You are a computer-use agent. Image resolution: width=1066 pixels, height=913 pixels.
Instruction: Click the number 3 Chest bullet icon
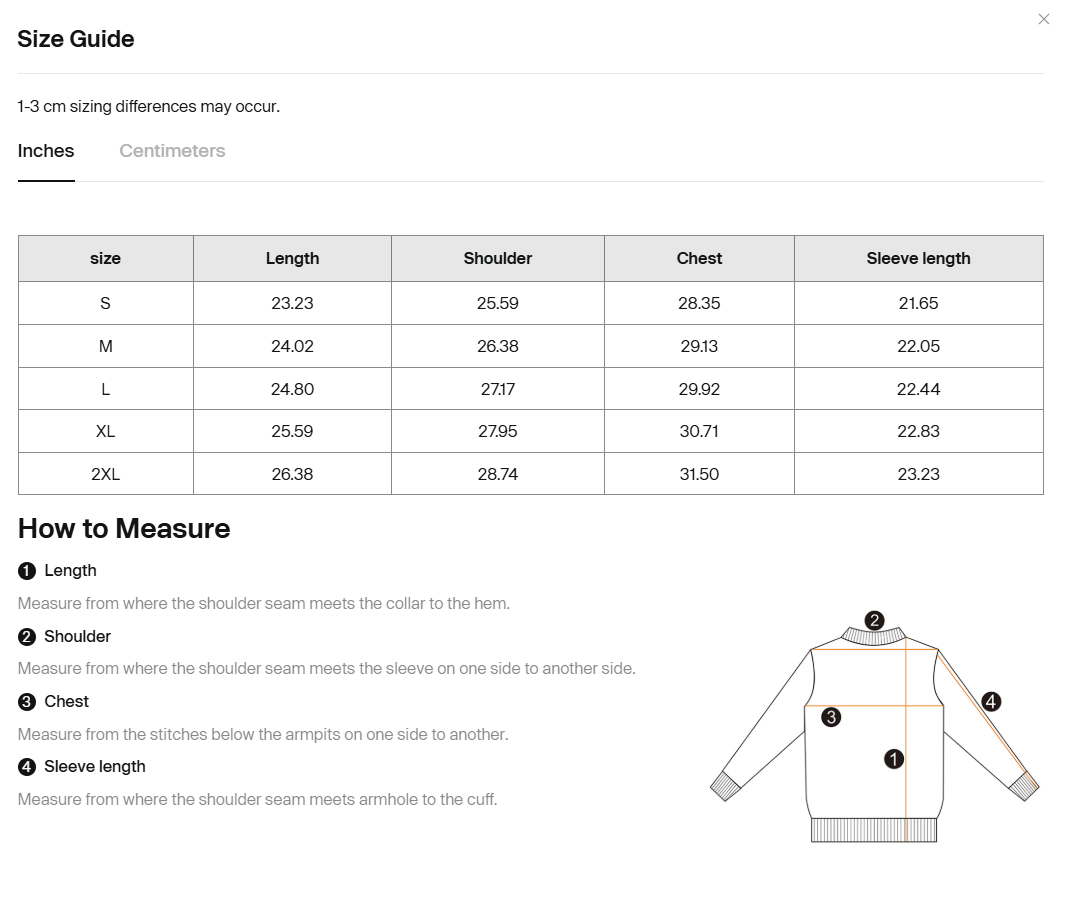coord(27,702)
